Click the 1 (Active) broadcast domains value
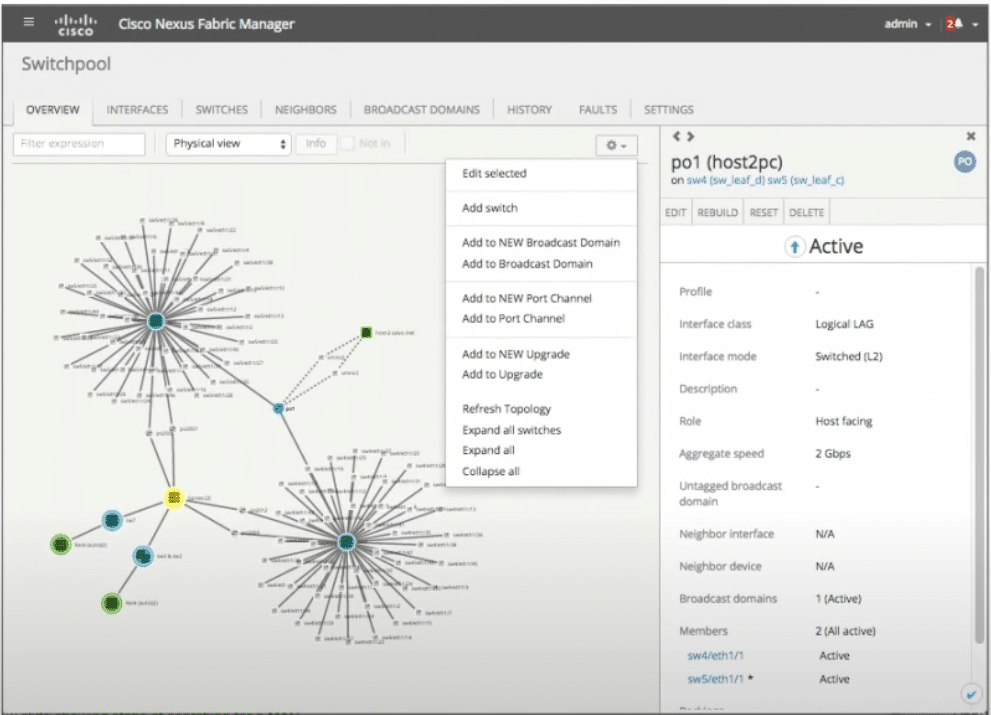 pos(838,599)
